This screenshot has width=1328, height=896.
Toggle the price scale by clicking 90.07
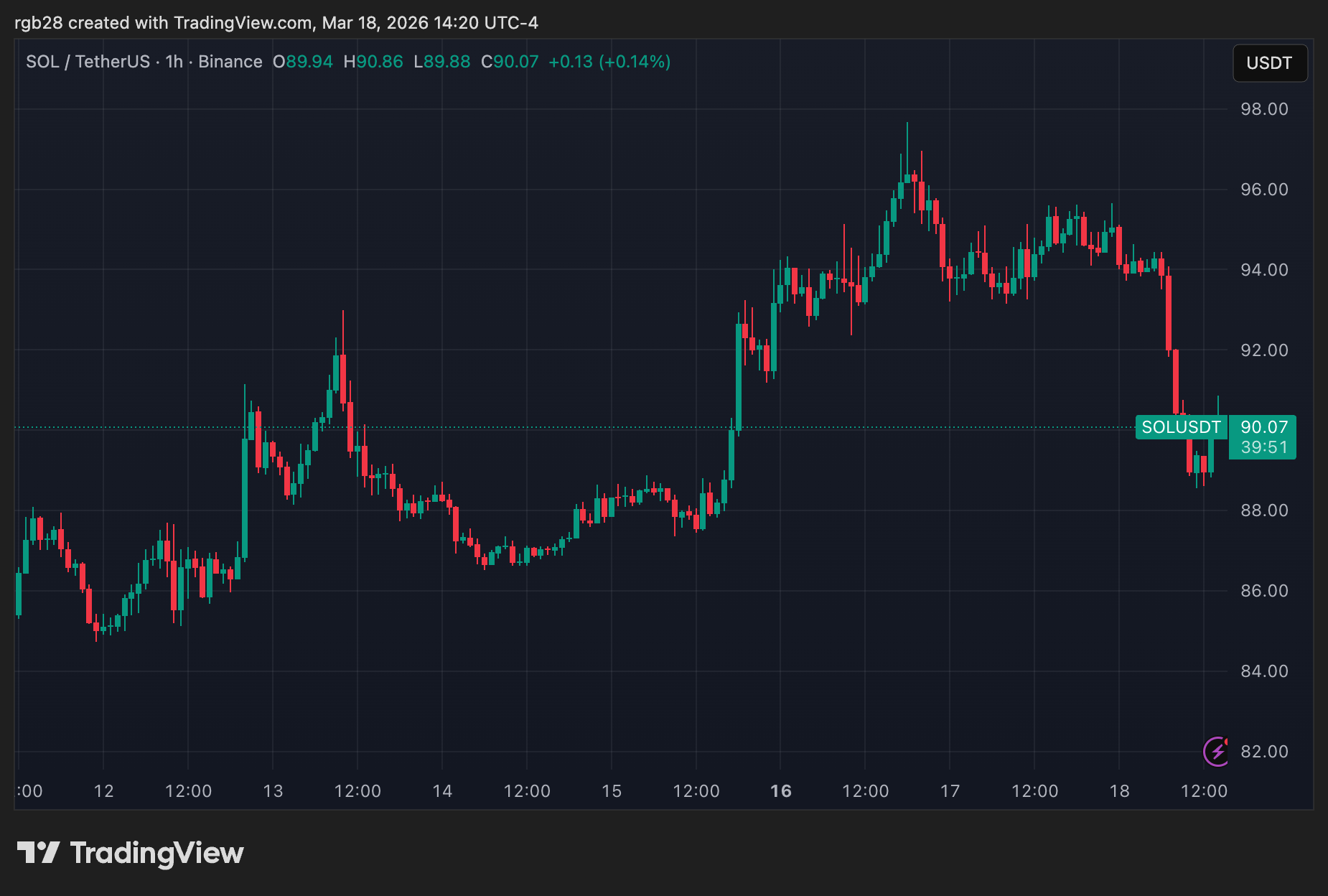tap(1263, 427)
